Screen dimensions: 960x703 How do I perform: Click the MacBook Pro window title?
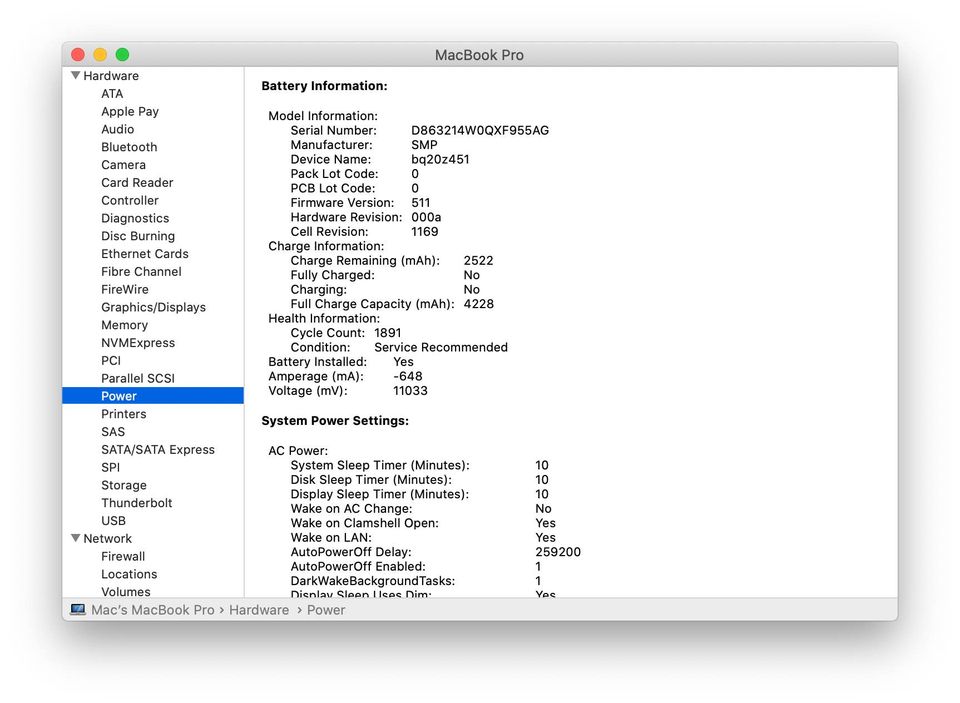(479, 55)
